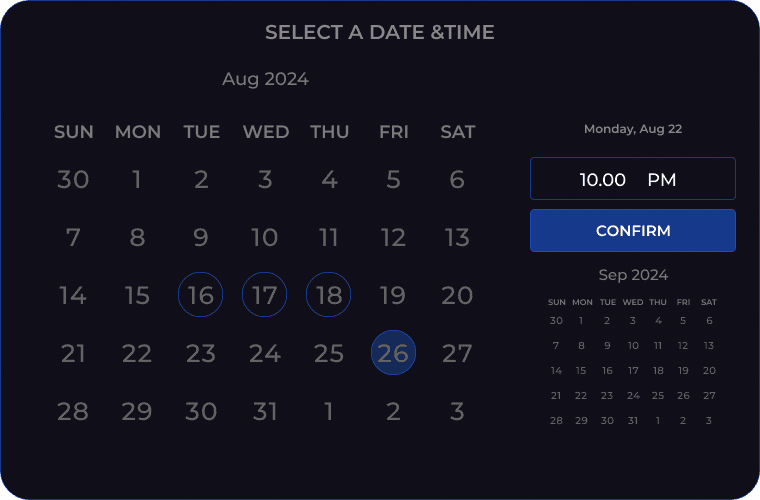760x500 pixels.
Task: Choose circled date 17 in the large calendar
Action: pos(265,295)
